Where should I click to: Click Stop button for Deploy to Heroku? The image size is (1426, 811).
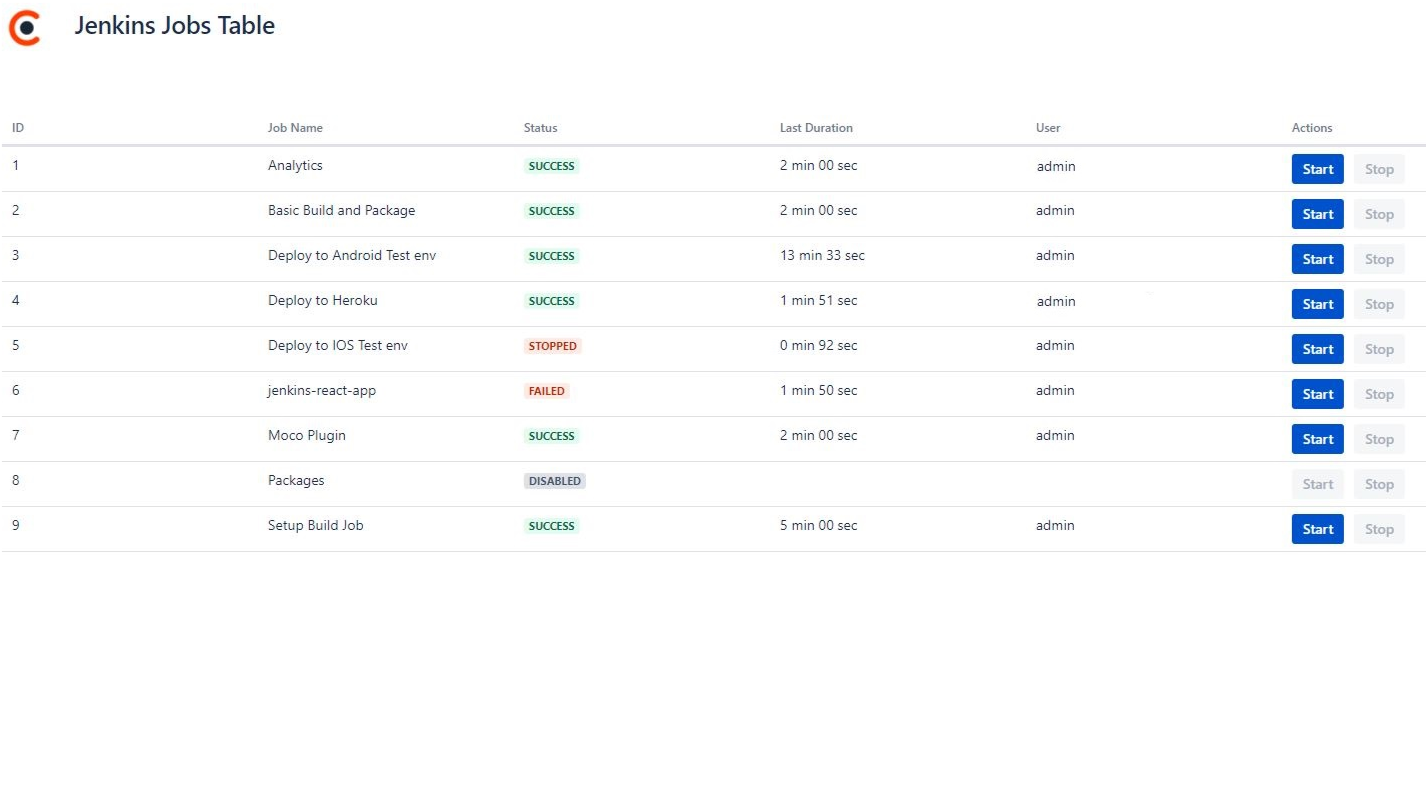click(1379, 304)
